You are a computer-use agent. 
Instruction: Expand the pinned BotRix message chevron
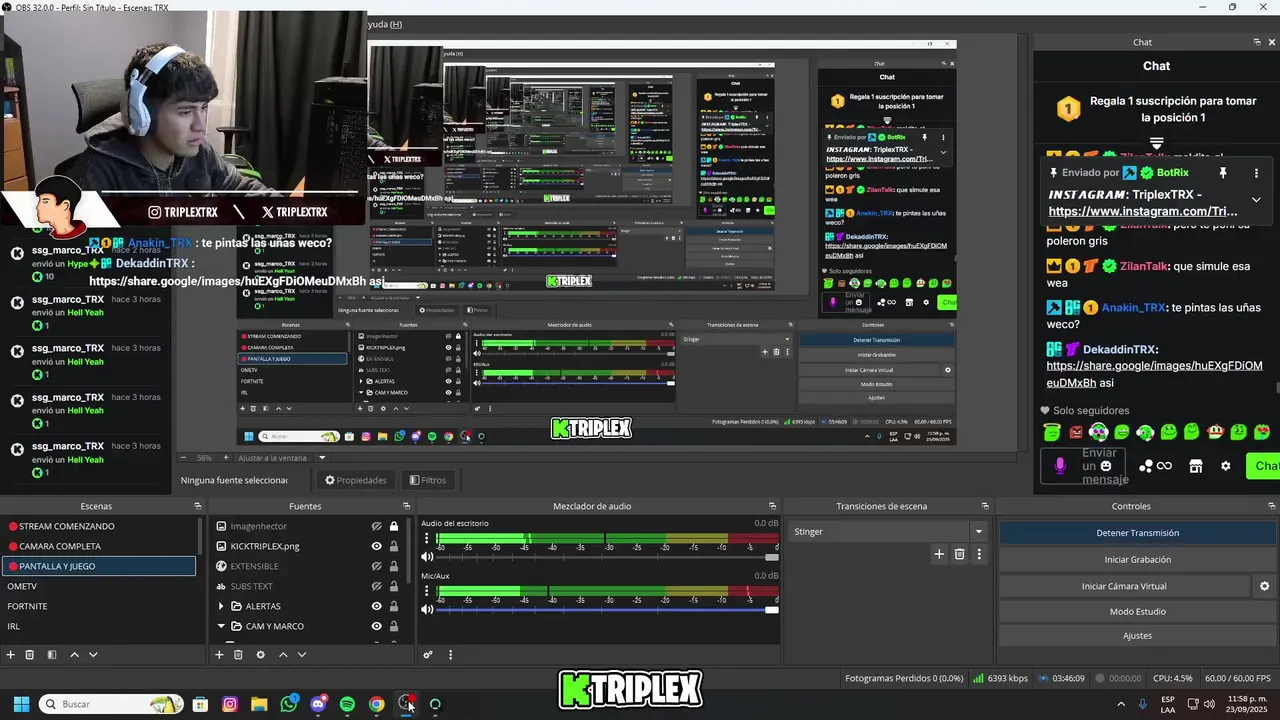(1256, 200)
